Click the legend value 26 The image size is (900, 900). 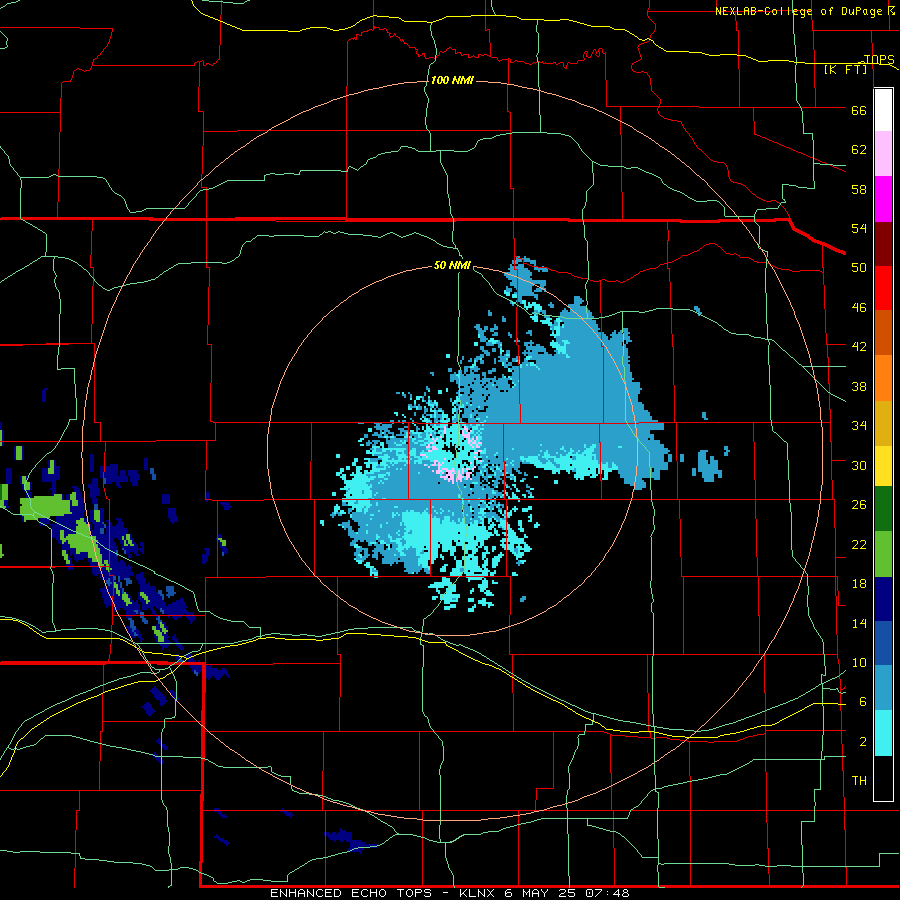pyautogui.click(x=859, y=505)
